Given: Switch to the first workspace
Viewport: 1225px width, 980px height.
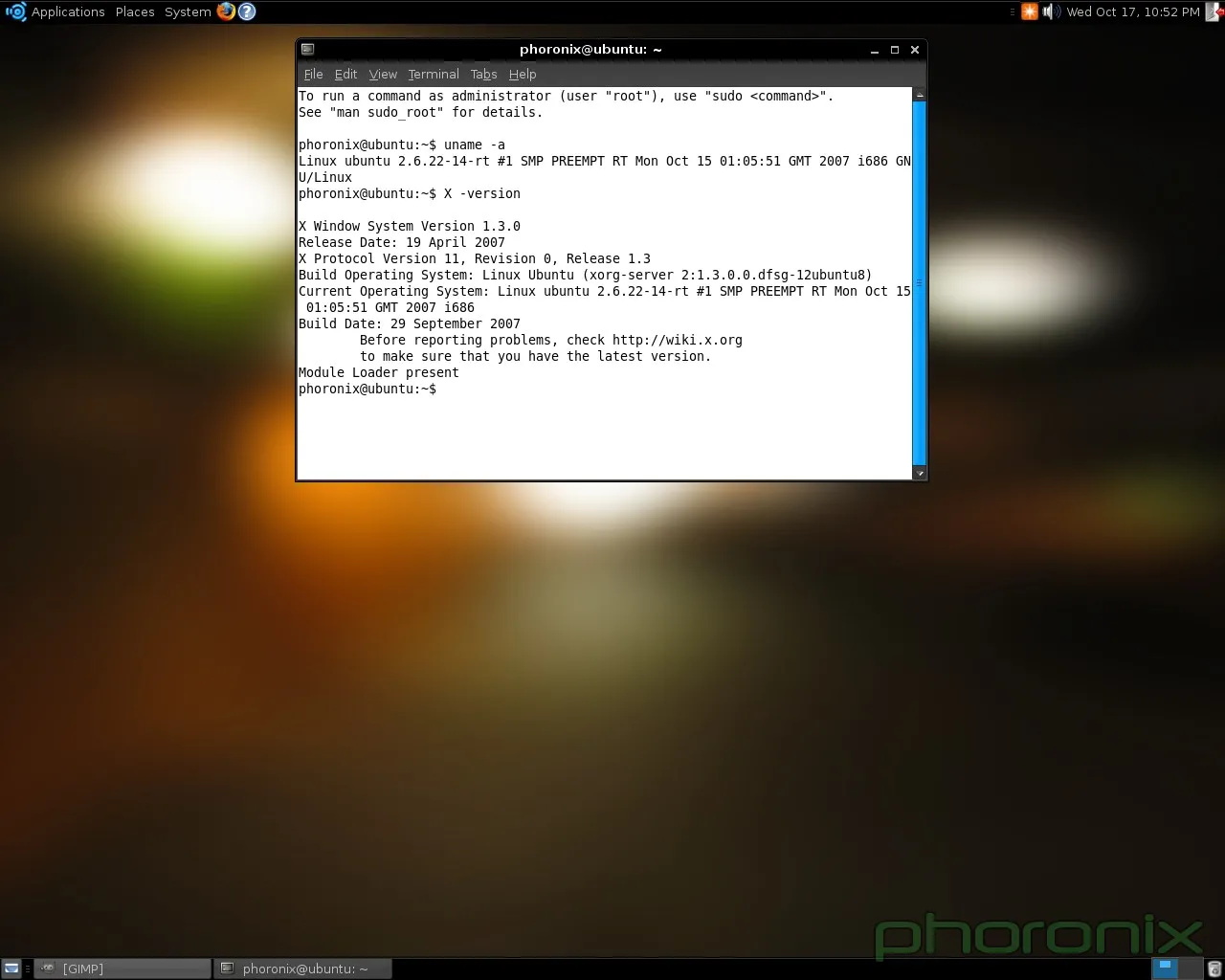Looking at the screenshot, I should click(1165, 969).
